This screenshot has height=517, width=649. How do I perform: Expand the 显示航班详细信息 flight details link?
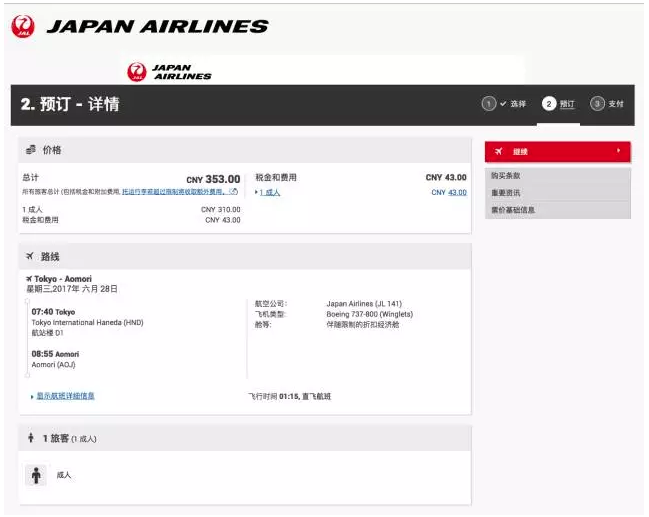[65, 396]
